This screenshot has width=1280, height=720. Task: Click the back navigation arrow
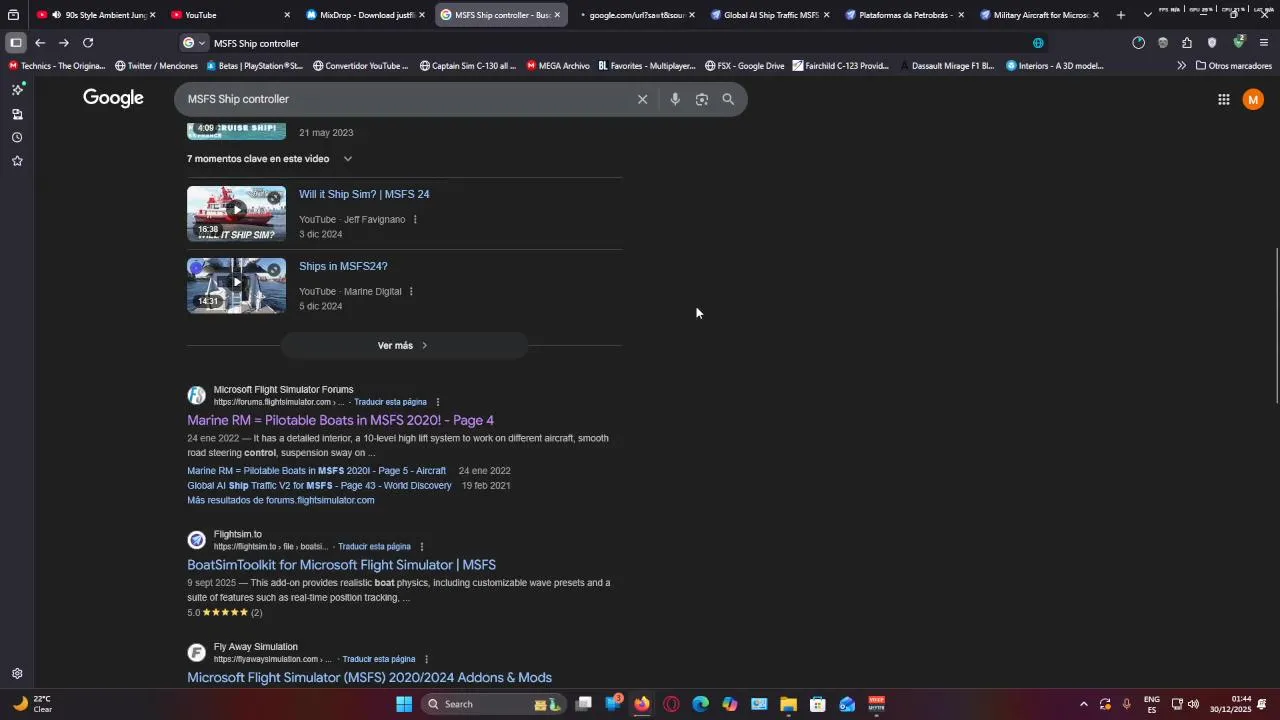coord(39,43)
